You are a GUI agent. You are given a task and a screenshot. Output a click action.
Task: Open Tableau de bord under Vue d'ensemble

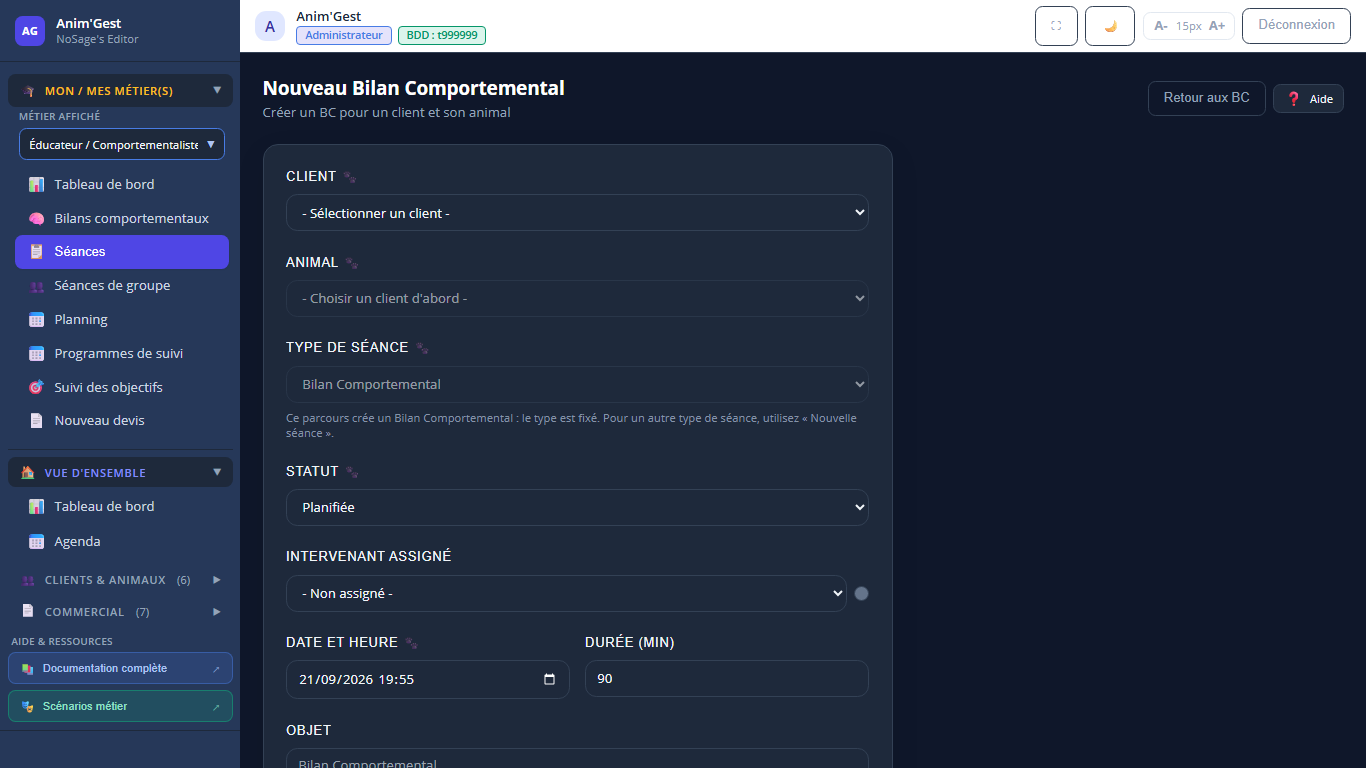(122, 507)
